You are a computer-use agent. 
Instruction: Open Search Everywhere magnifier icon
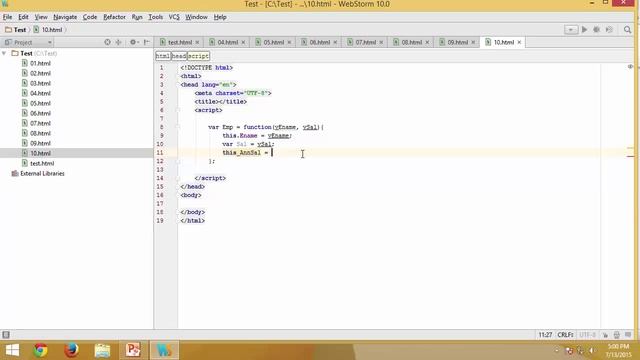click(627, 30)
